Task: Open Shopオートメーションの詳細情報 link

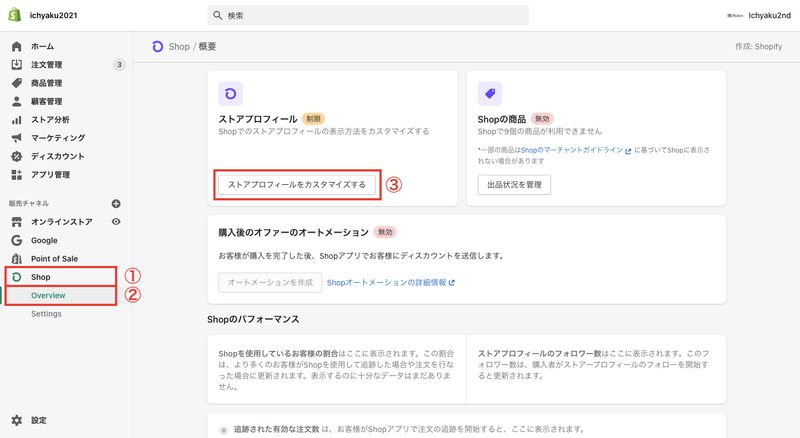Action: click(x=387, y=282)
